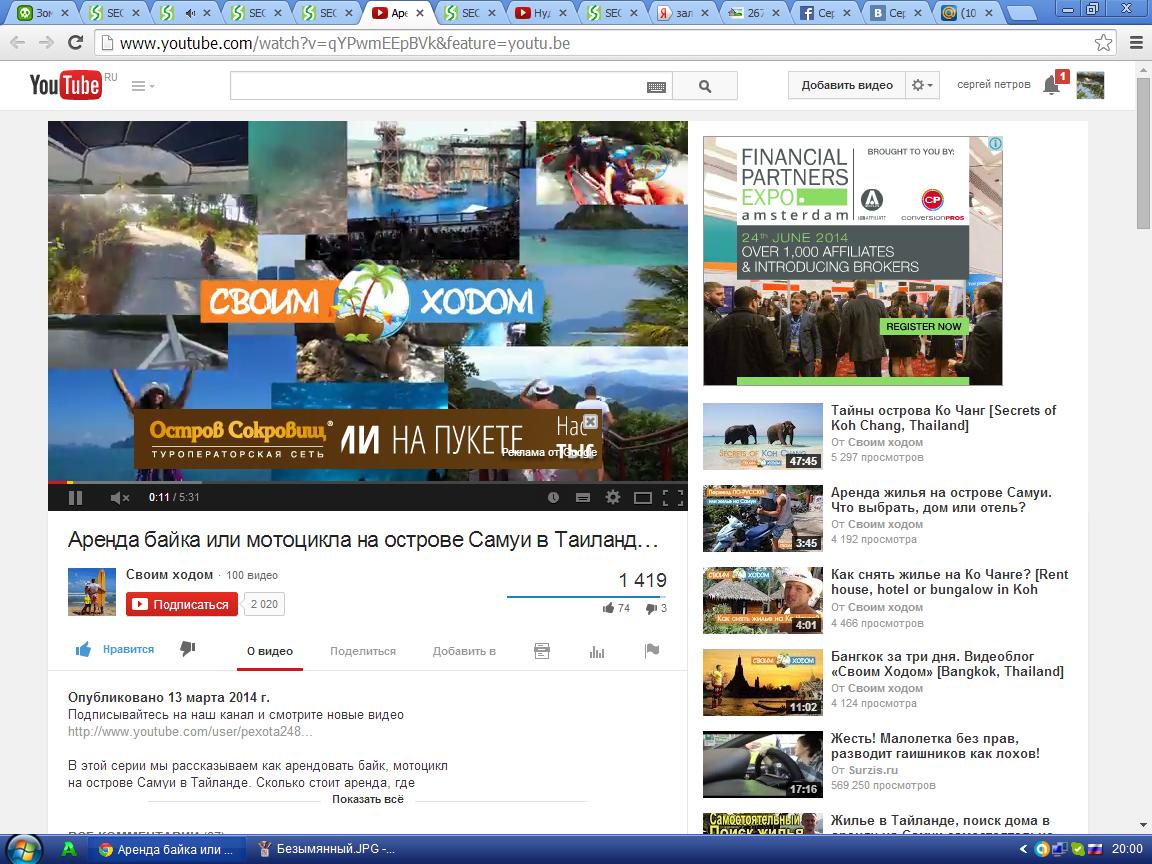Image resolution: width=1152 pixels, height=864 pixels.
Task: Show hidden tray icons arrow
Action: [1023, 849]
